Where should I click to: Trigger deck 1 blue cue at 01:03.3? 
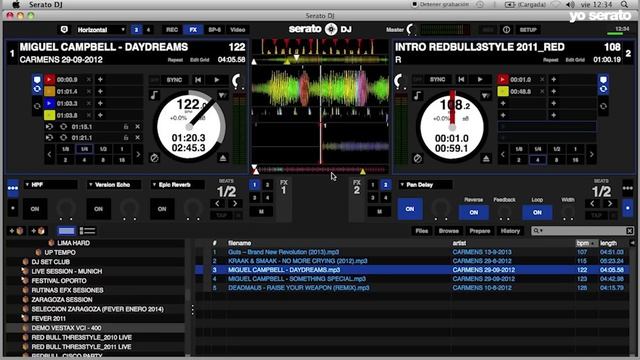(x=49, y=103)
